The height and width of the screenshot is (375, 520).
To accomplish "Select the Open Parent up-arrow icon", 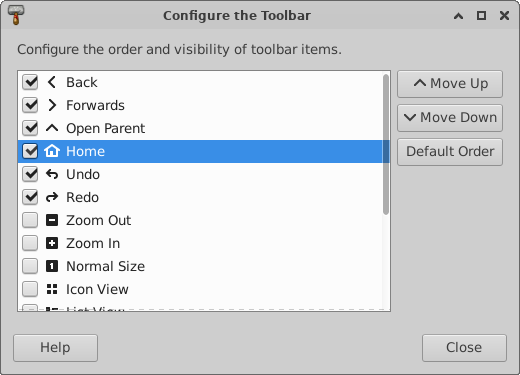I will 52,128.
